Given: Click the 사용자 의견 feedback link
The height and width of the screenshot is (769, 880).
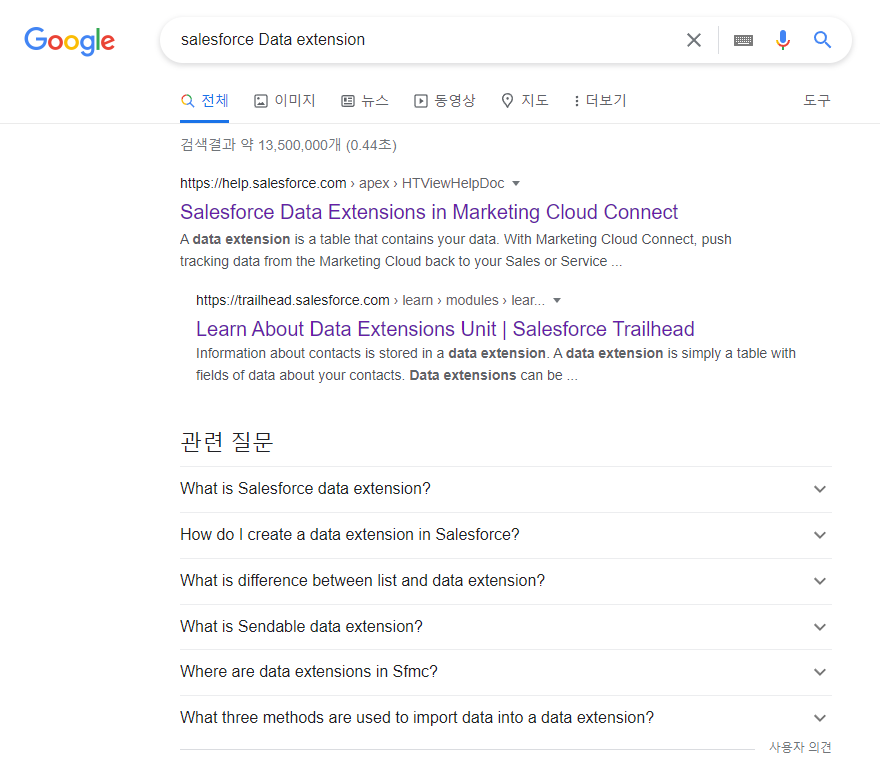Looking at the screenshot, I should (x=800, y=747).
